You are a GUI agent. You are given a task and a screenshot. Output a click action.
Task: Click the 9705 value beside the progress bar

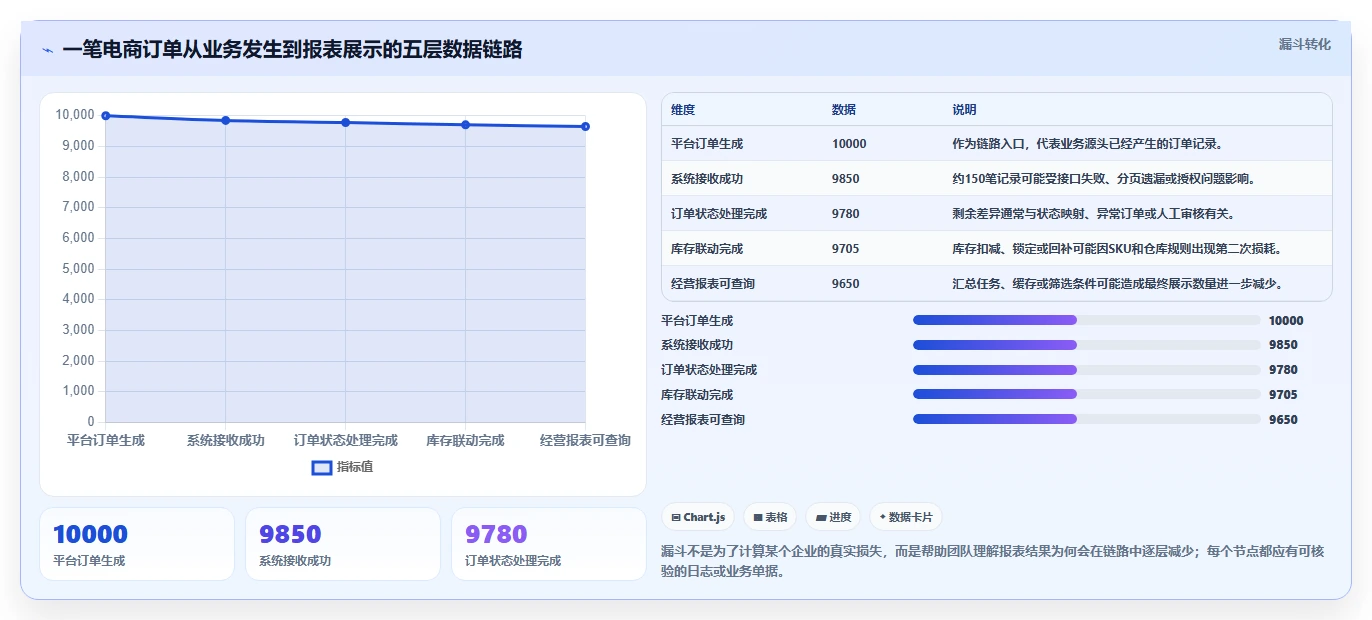[1283, 395]
